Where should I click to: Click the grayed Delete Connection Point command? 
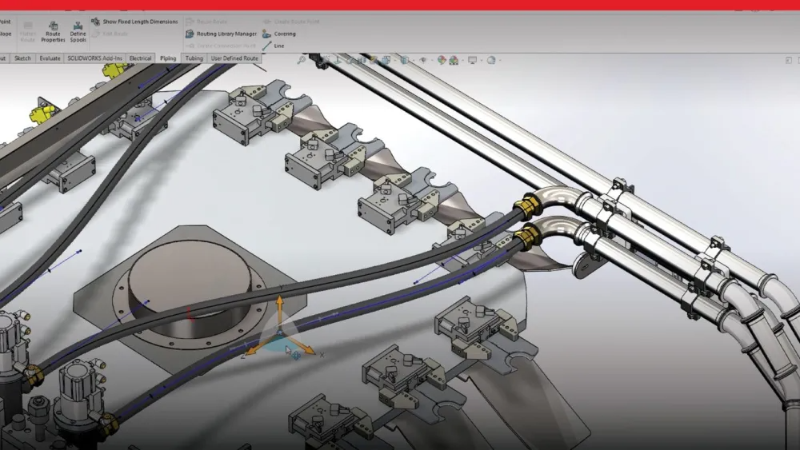221,45
